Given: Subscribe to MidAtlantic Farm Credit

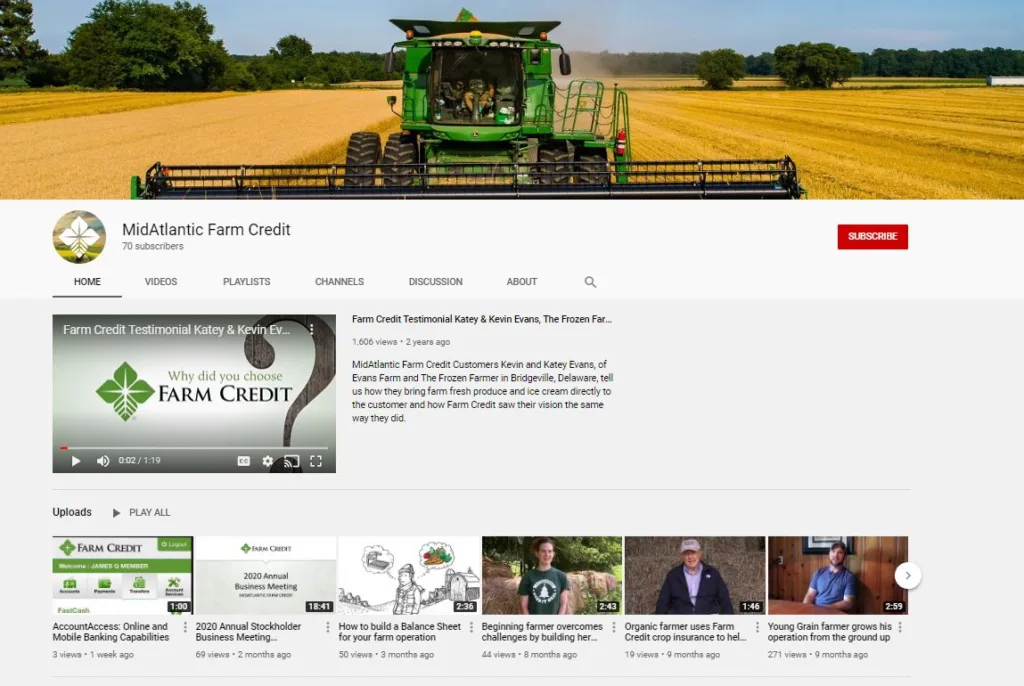Looking at the screenshot, I should pyautogui.click(x=872, y=237).
